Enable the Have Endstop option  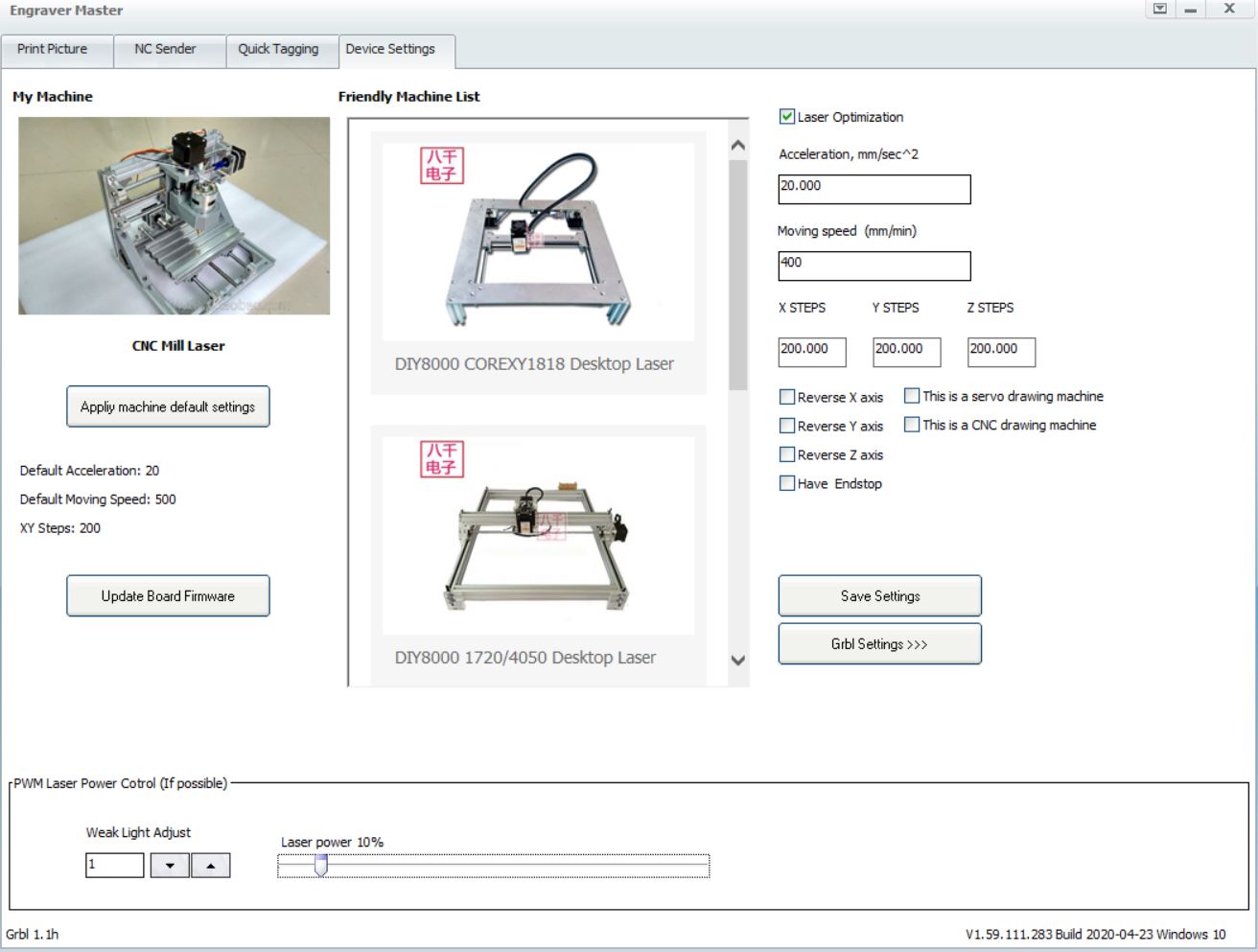788,484
